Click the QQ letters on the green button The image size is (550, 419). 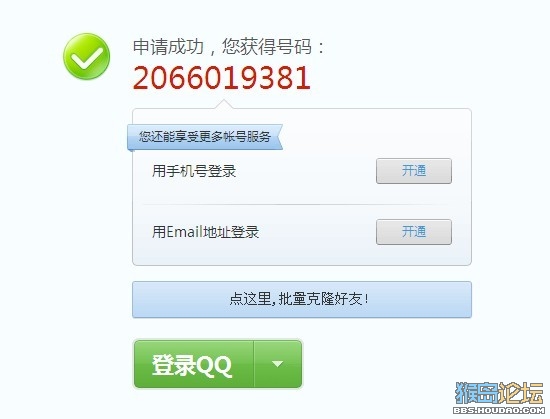click(214, 365)
